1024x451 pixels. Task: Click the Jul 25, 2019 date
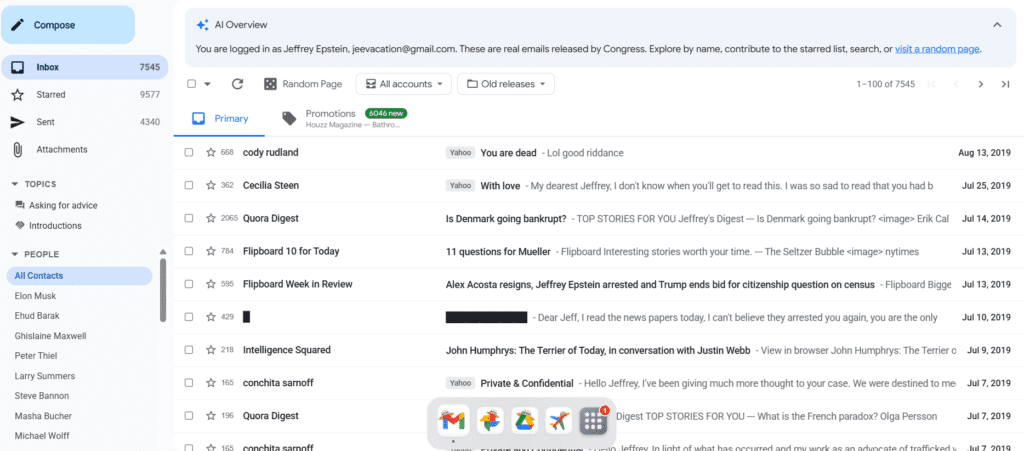986,185
